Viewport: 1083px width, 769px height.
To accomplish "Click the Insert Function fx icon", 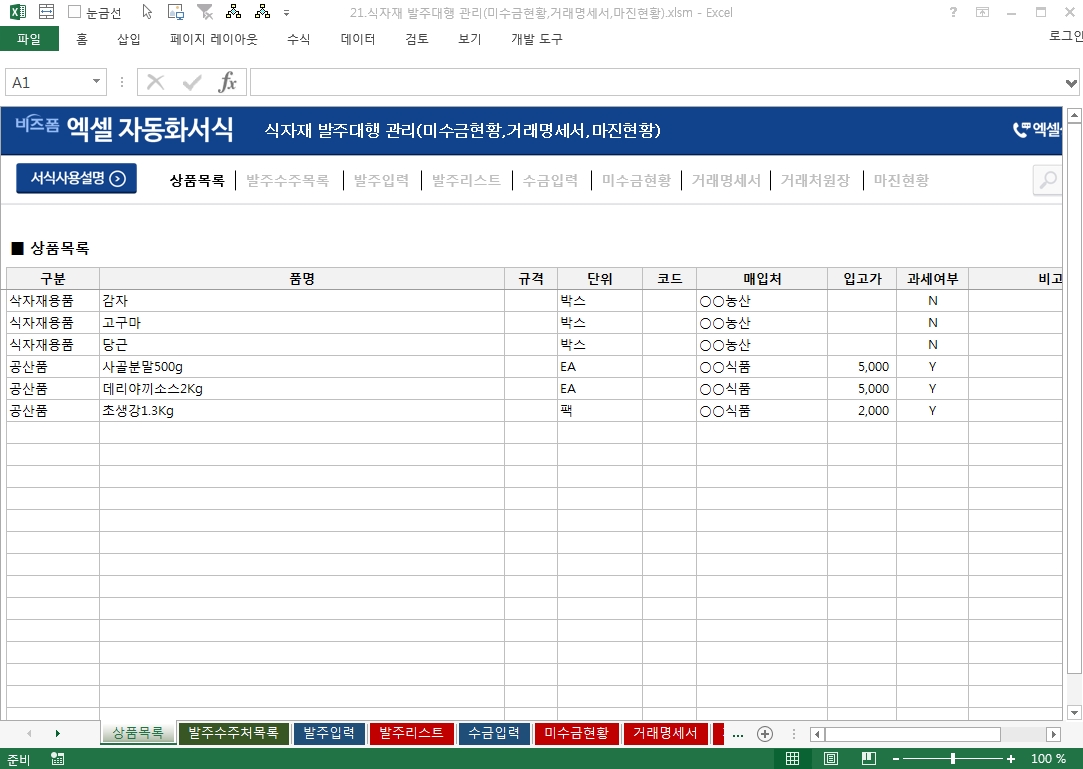I will point(228,82).
